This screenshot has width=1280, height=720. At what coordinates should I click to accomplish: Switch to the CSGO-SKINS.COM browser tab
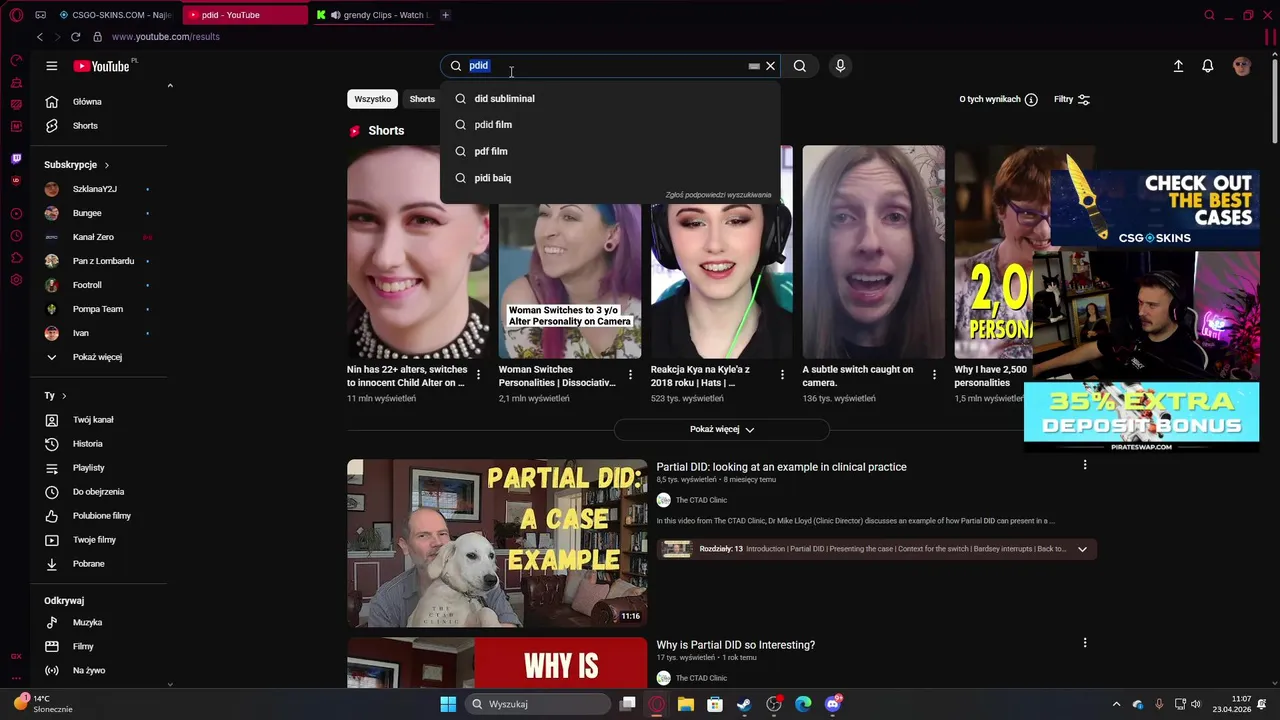pos(115,15)
